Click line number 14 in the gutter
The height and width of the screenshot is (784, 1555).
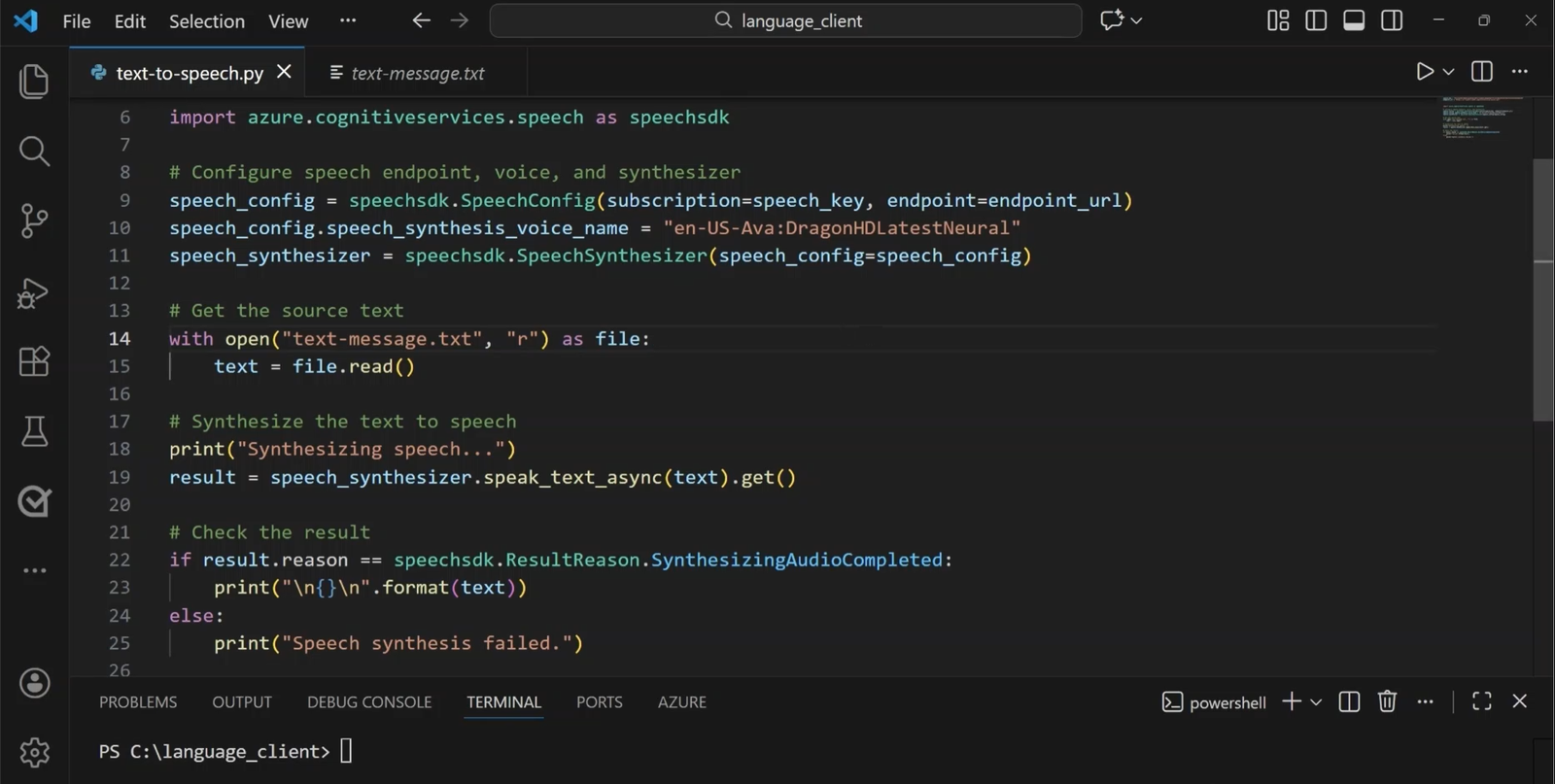coord(120,338)
